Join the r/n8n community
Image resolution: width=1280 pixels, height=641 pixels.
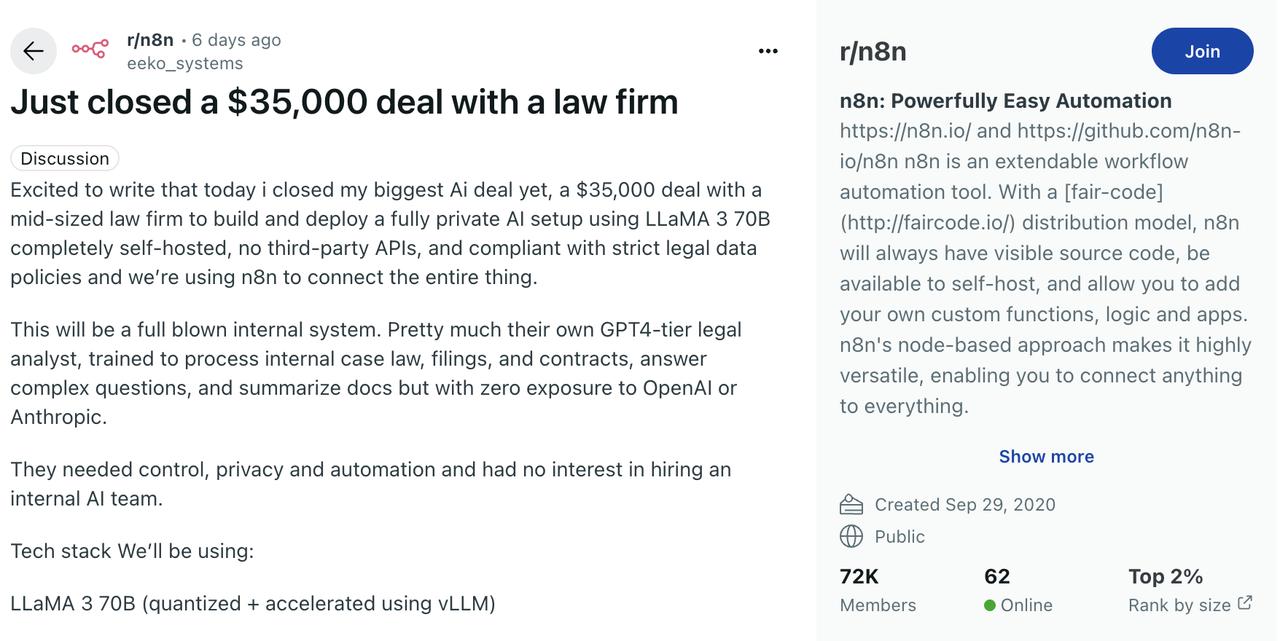coord(1202,51)
